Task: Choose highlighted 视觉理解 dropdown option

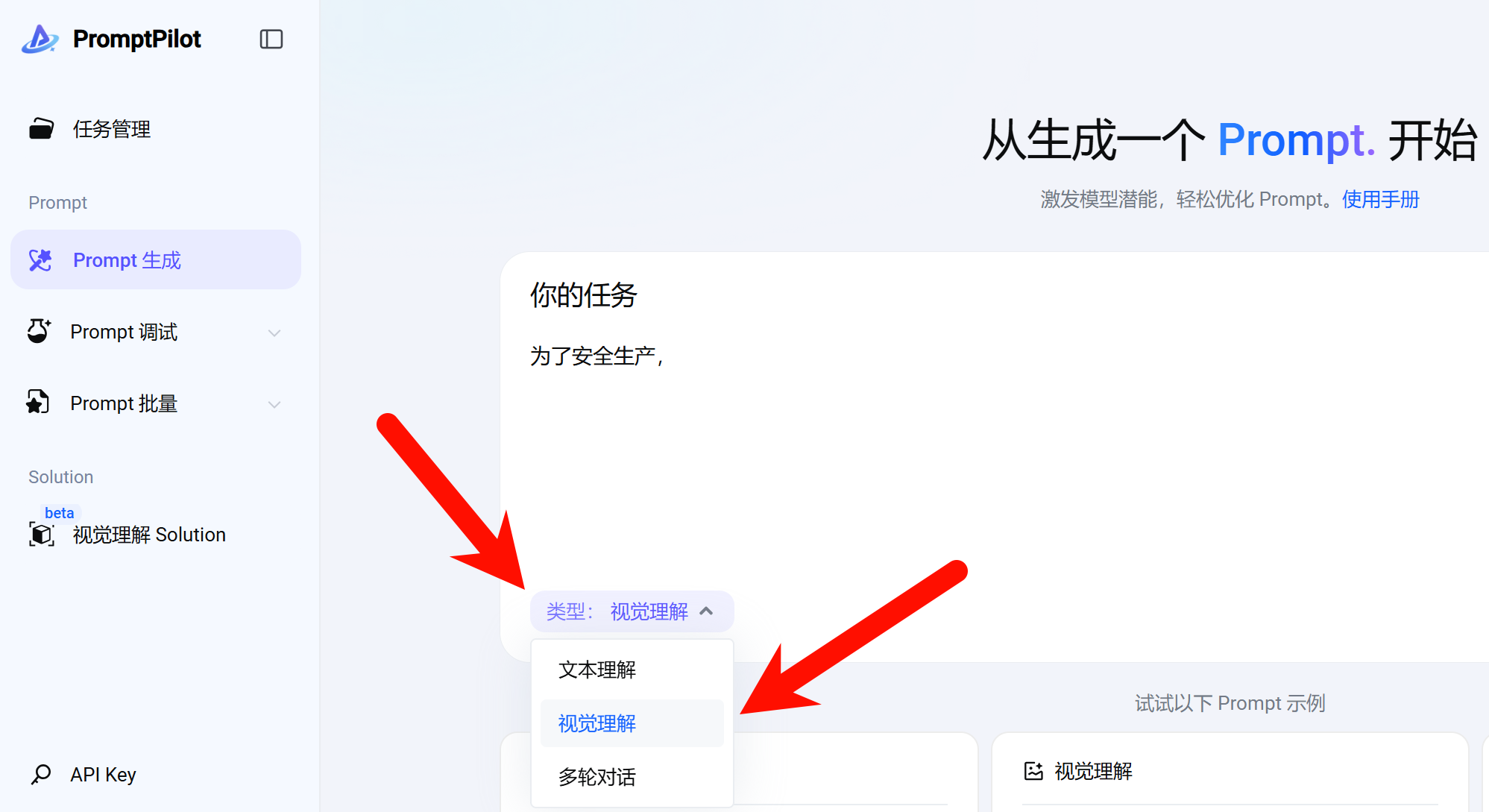Action: [x=596, y=723]
